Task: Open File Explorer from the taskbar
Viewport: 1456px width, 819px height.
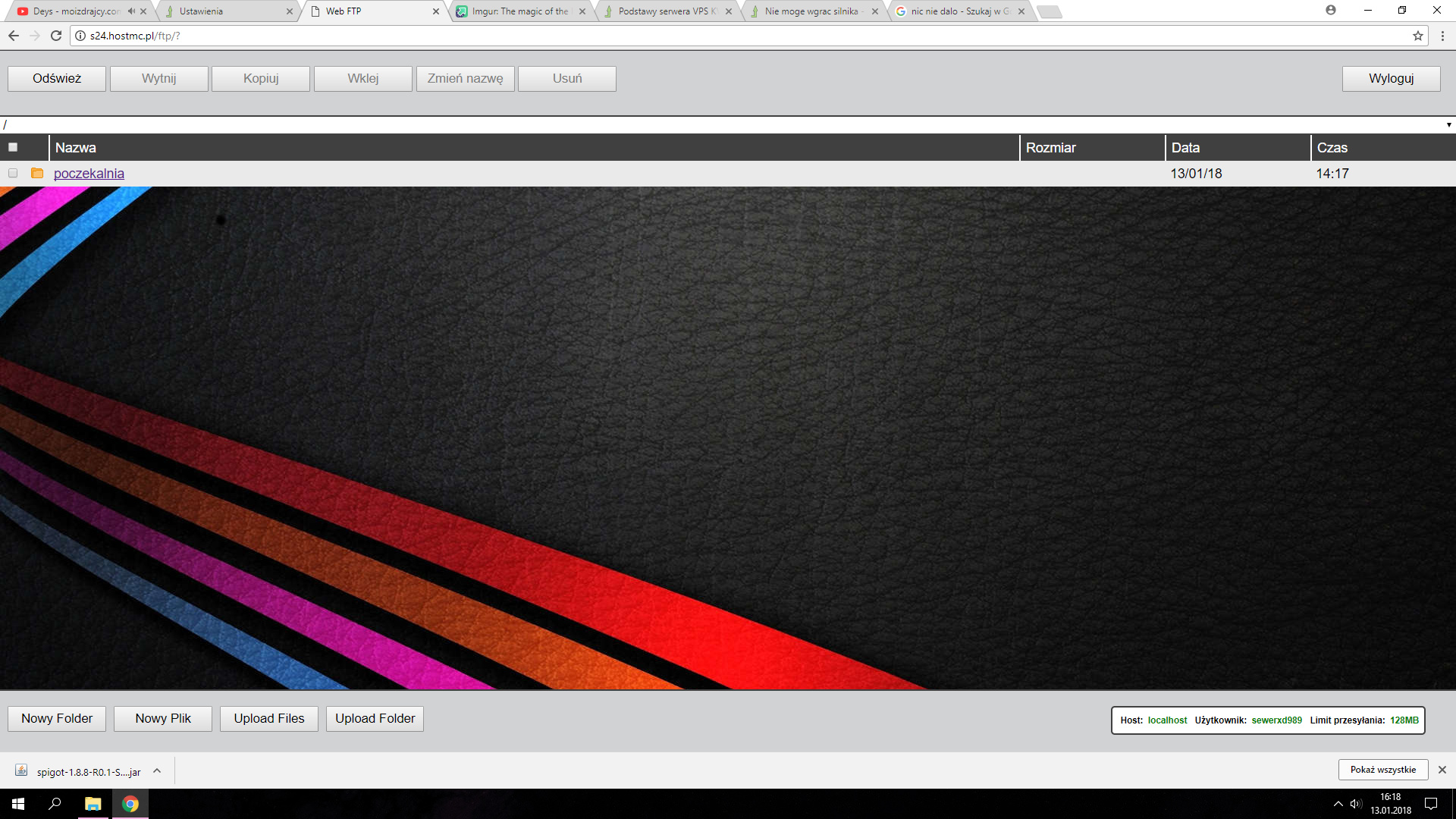Action: (93, 804)
